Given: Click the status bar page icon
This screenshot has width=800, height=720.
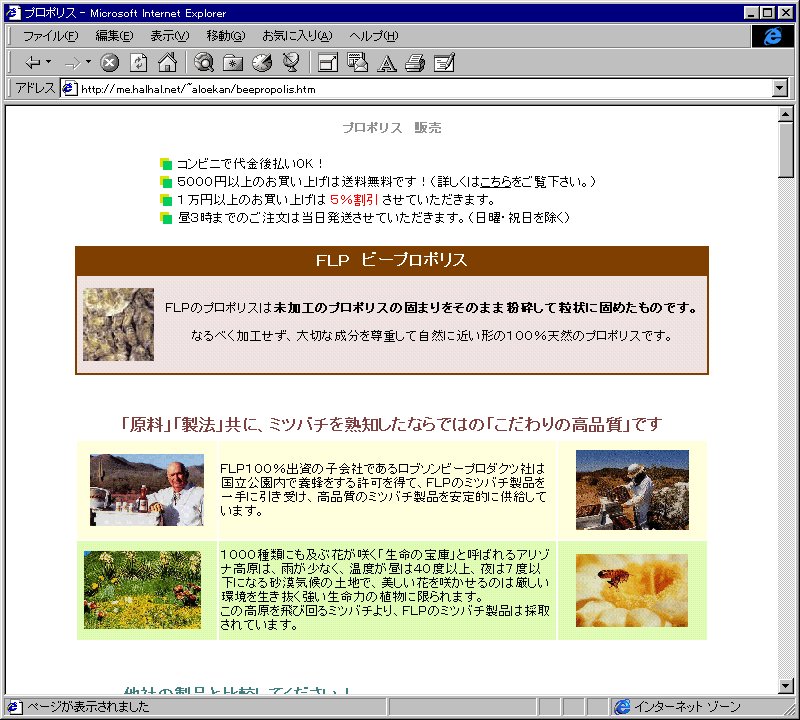Looking at the screenshot, I should (x=14, y=707).
